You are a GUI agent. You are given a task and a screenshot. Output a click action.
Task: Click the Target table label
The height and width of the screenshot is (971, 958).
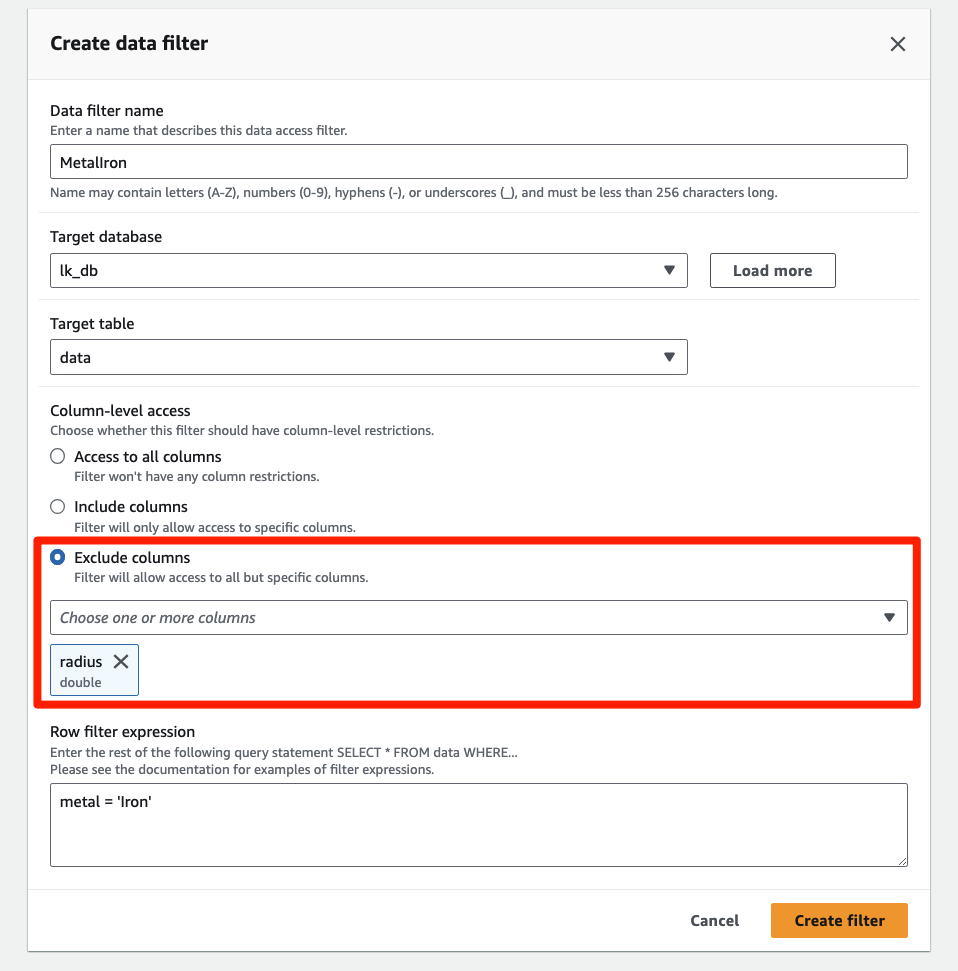[92, 324]
